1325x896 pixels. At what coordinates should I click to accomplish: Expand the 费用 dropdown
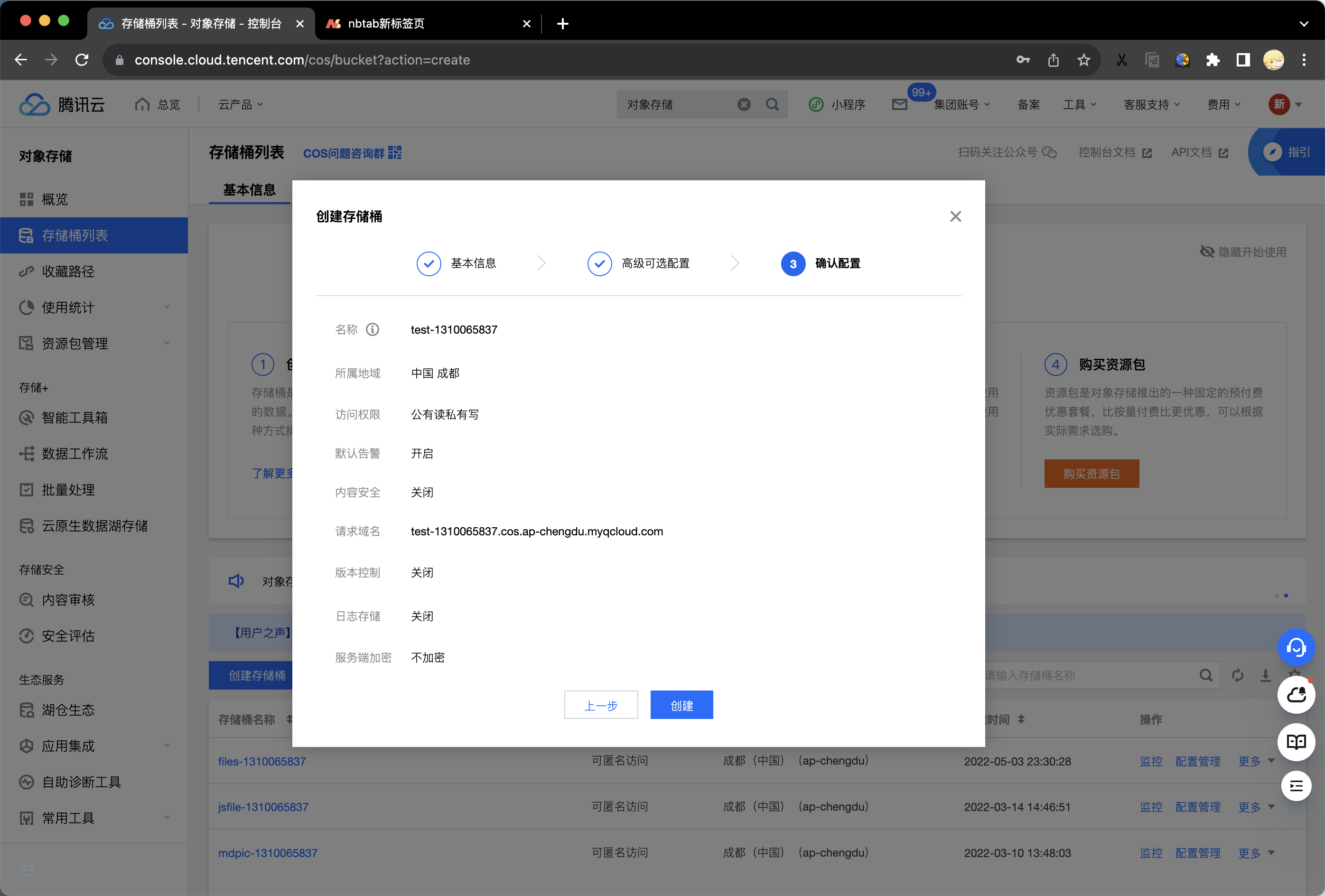1223,104
